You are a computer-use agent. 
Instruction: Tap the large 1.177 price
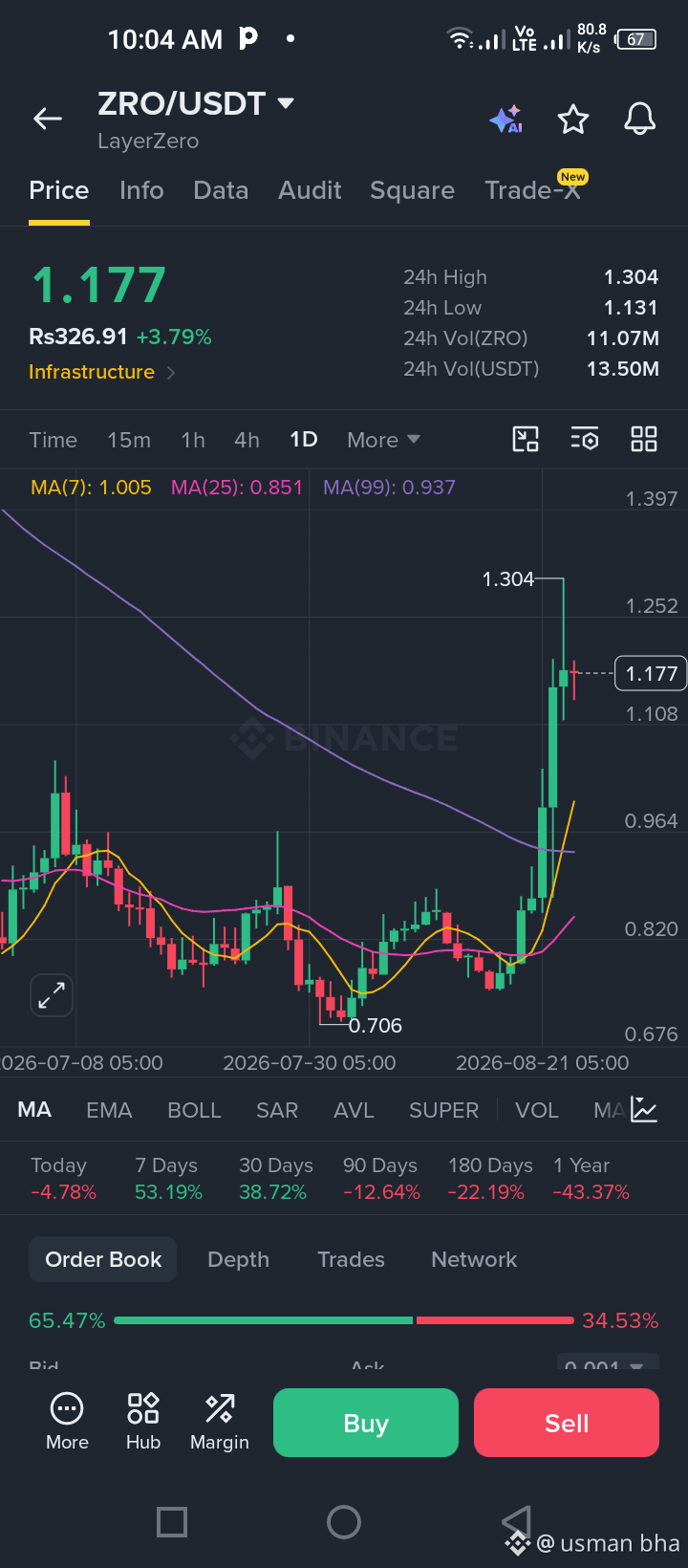coord(98,285)
